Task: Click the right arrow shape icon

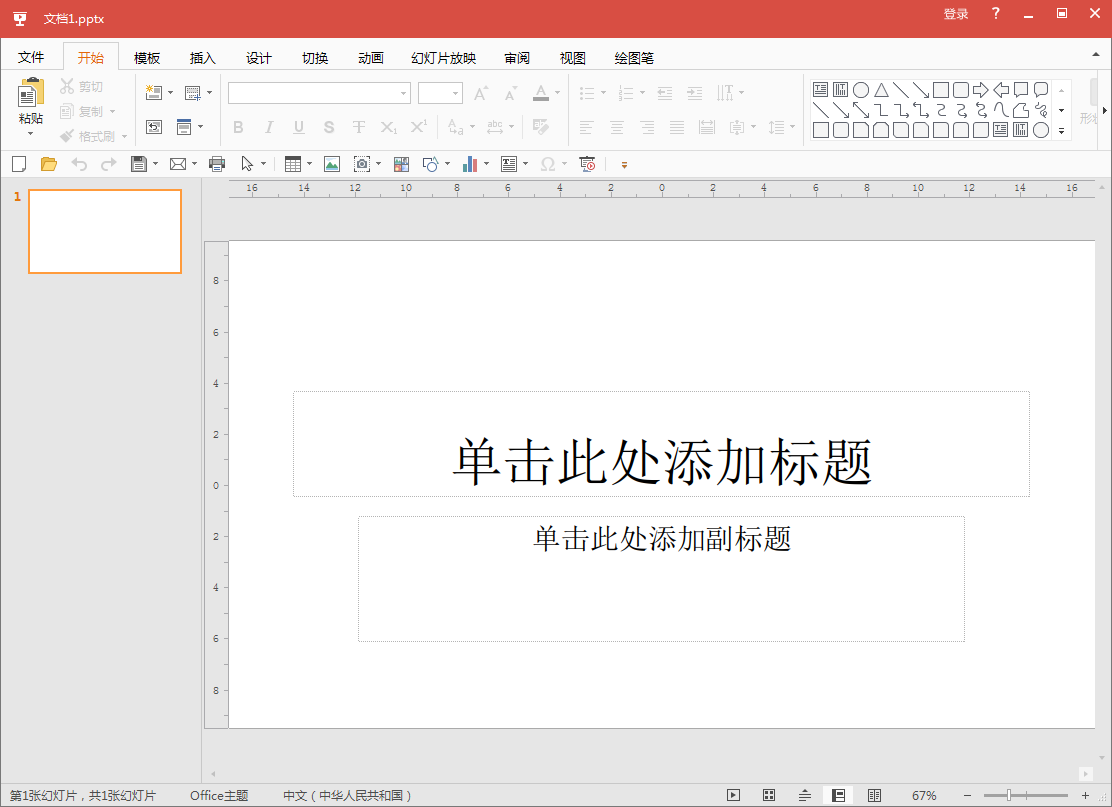Action: coord(980,90)
